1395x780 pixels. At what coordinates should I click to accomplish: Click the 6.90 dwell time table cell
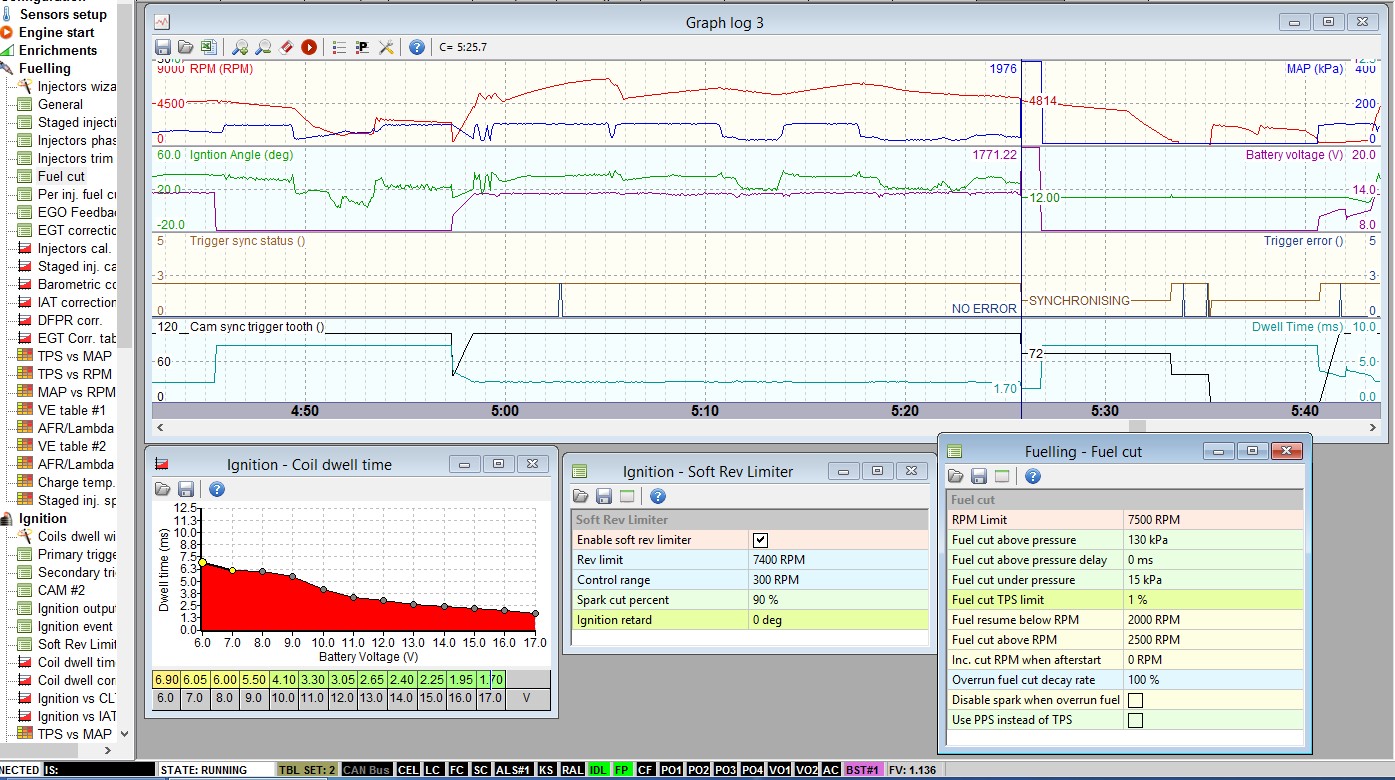click(x=167, y=680)
